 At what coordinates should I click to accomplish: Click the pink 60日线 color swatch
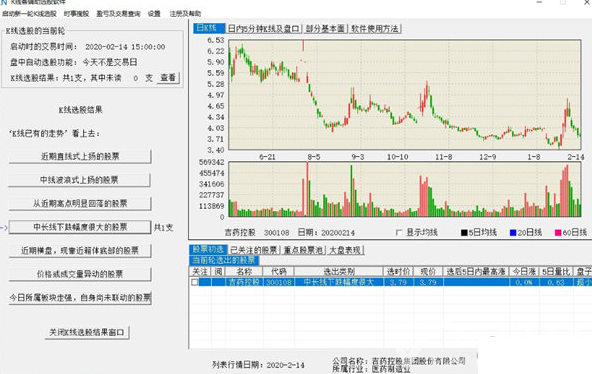[558, 233]
